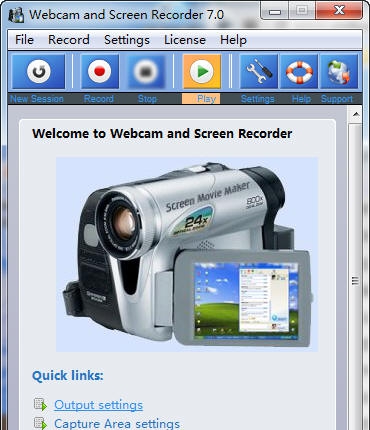
Task: Click the globe Support icon
Action: [339, 72]
